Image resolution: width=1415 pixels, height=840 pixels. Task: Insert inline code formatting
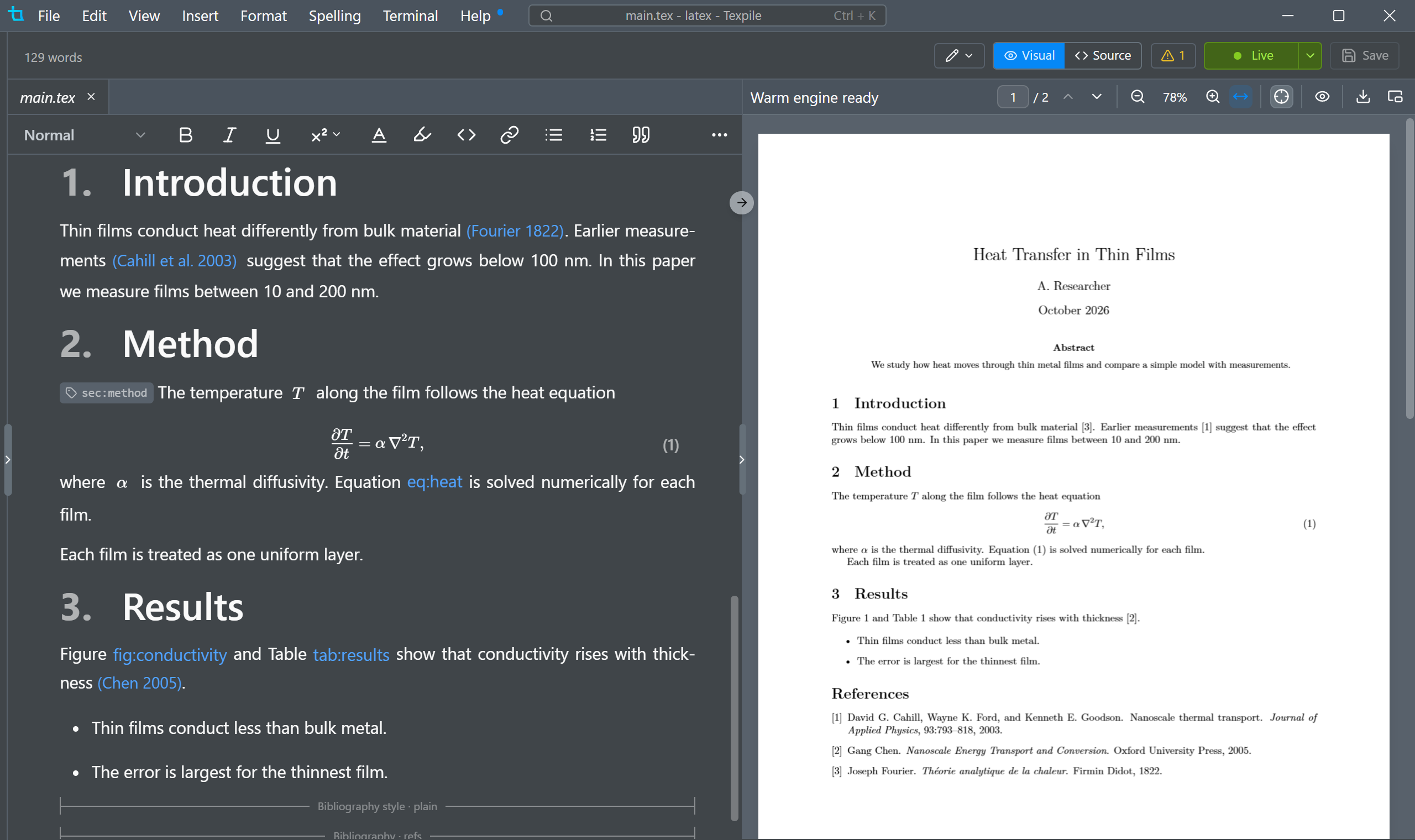466,135
